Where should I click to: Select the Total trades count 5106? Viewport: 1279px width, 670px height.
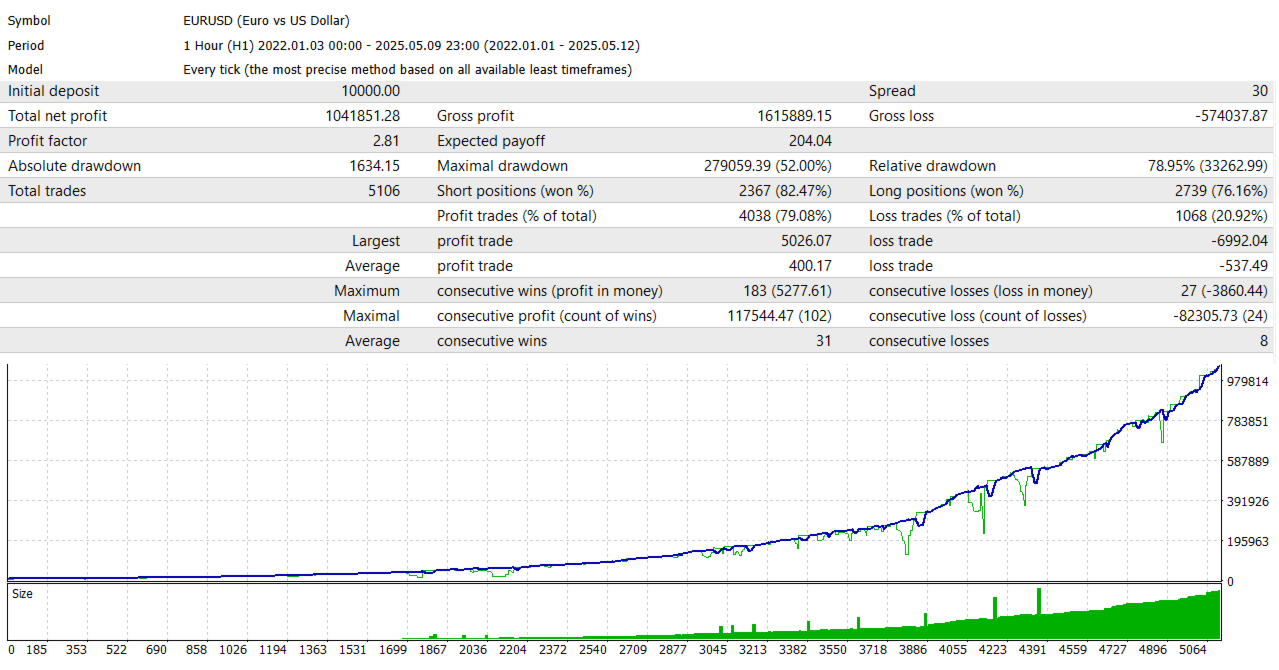coord(383,191)
